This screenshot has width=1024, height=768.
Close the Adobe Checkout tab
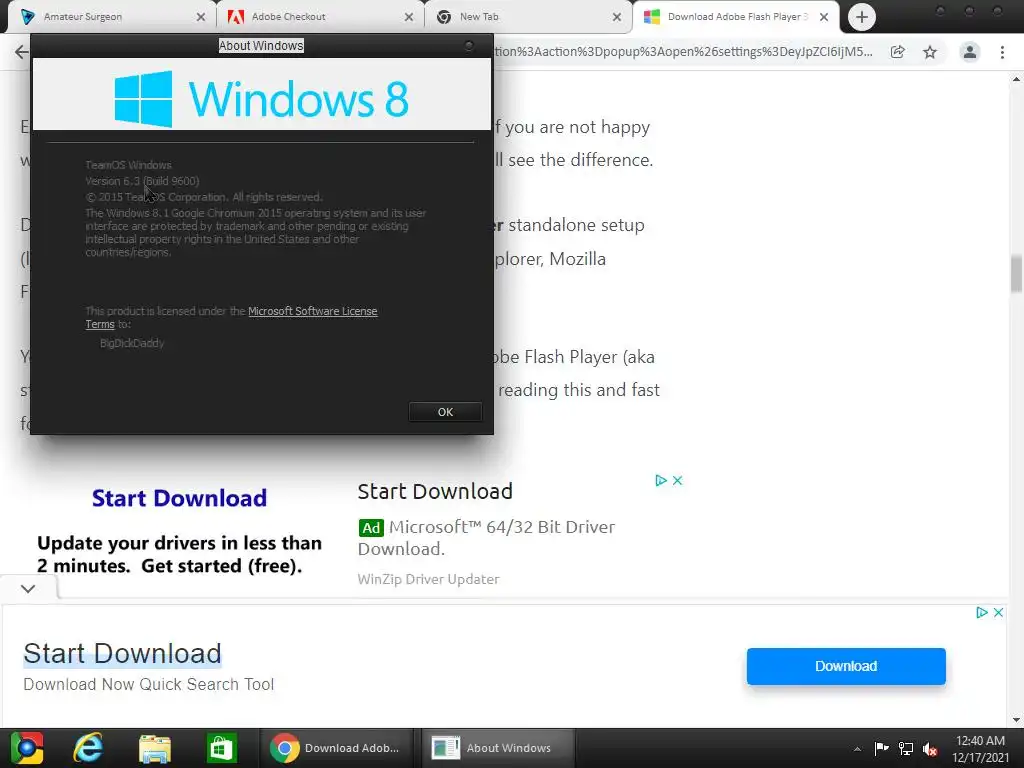coord(409,18)
